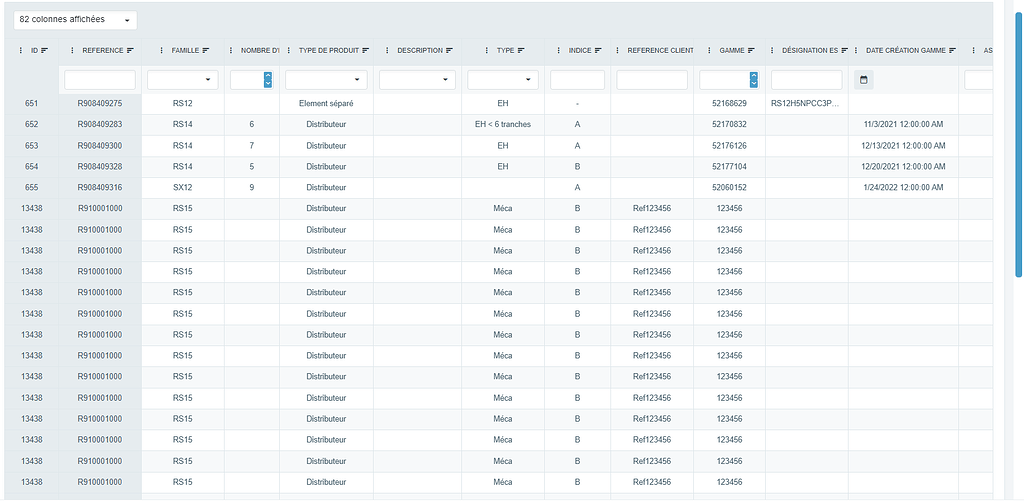The image size is (1024, 501).
Task: Click the date '1/24/2022 12:00:00 AM'
Action: [903, 187]
